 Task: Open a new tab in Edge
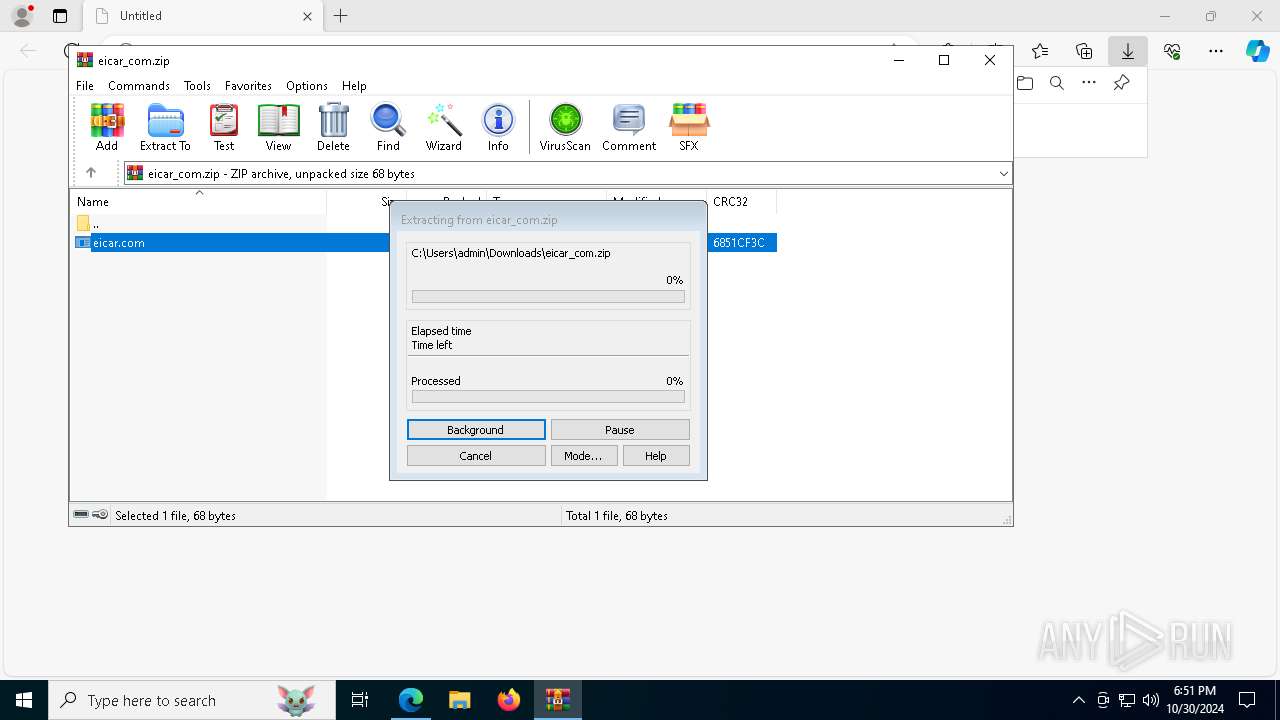coord(340,16)
